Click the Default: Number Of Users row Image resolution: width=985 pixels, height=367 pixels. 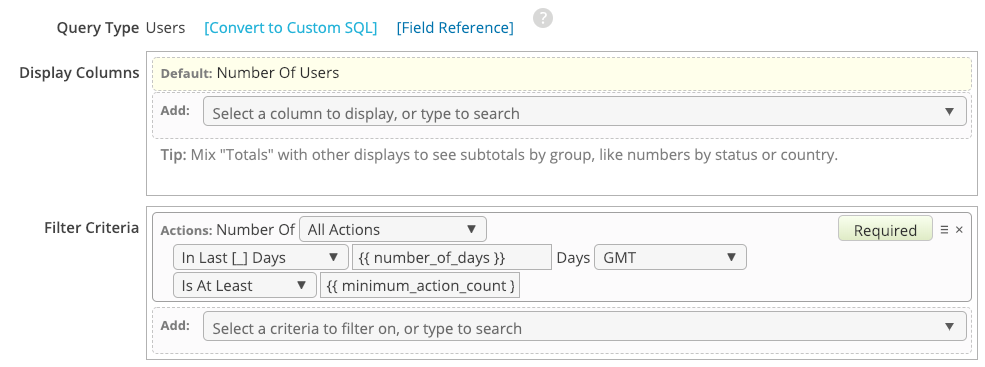pyautogui.click(x=562, y=74)
